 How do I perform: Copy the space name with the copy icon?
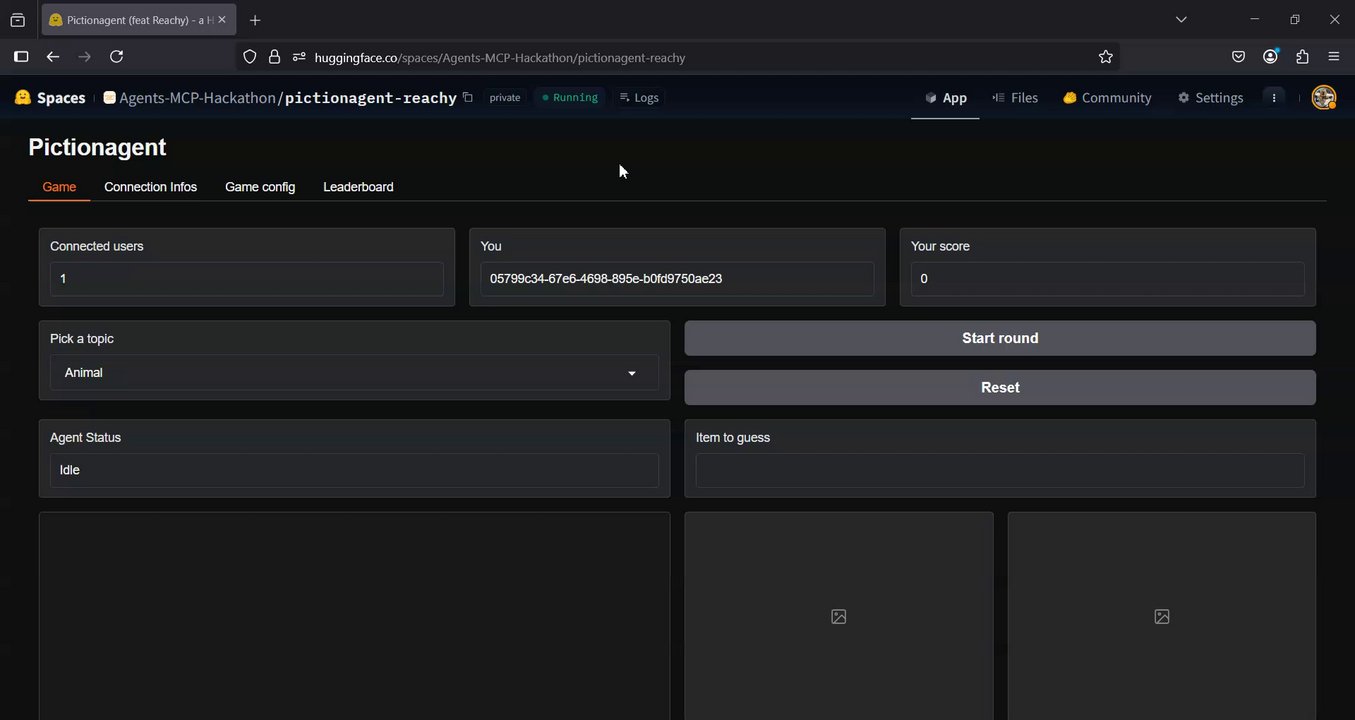pos(467,97)
